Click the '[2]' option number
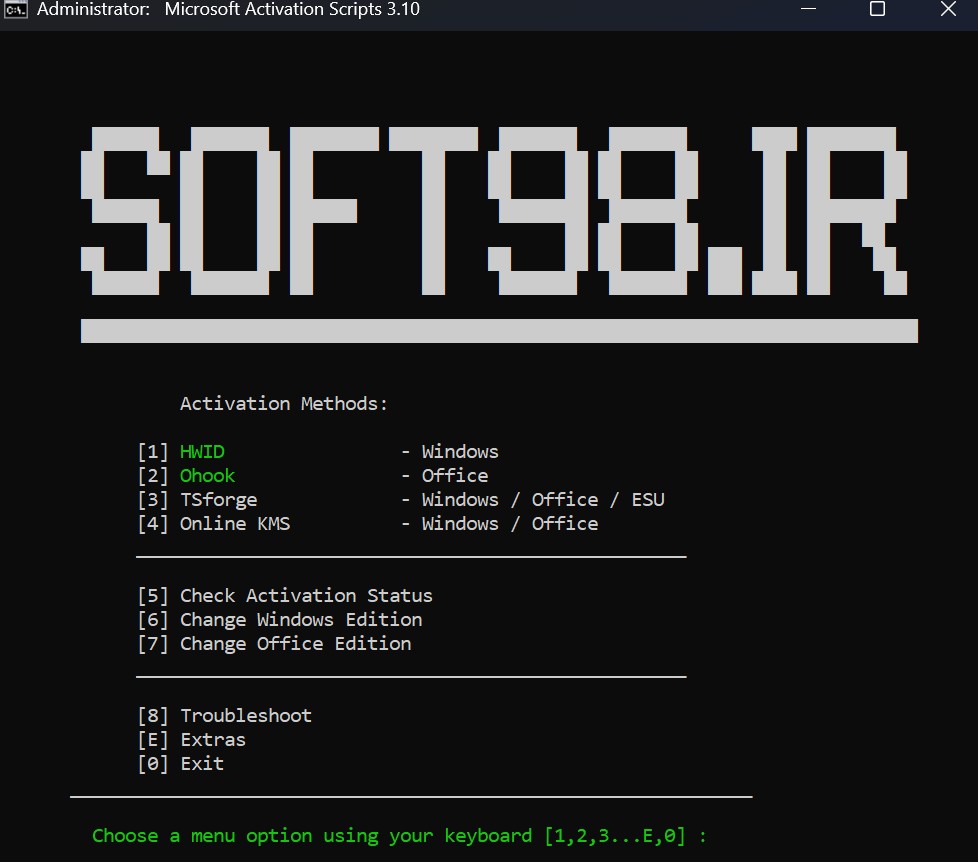Viewport: 978px width, 862px height. [x=153, y=475]
